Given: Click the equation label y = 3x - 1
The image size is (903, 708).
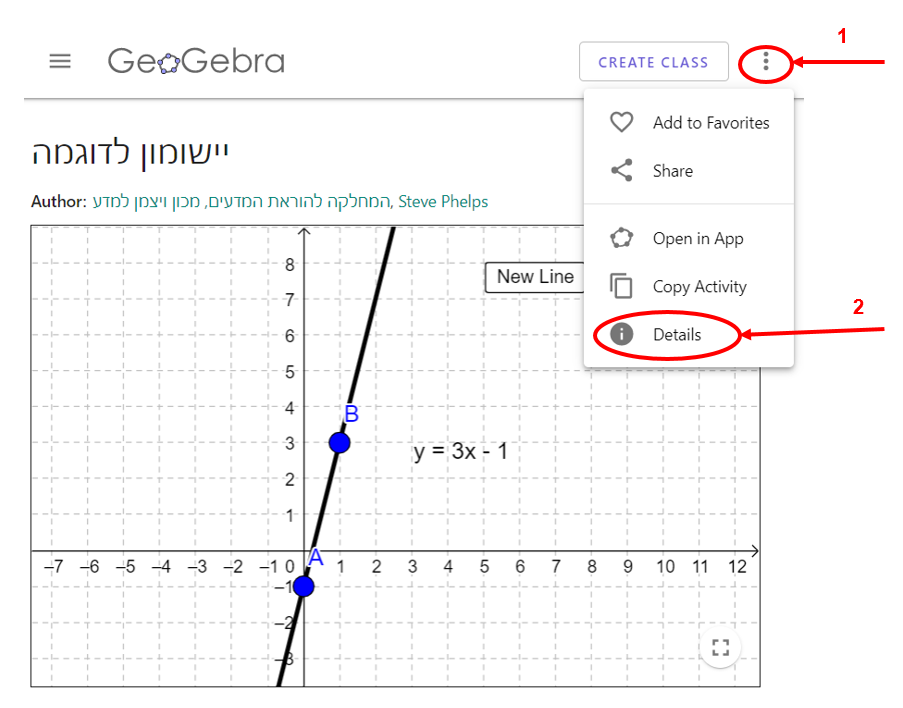Looking at the screenshot, I should pos(460,452).
